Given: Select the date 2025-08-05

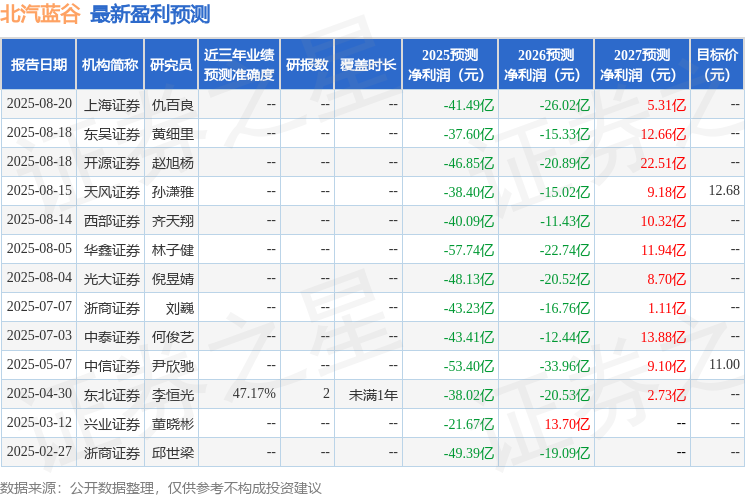Looking at the screenshot, I should (x=39, y=248).
